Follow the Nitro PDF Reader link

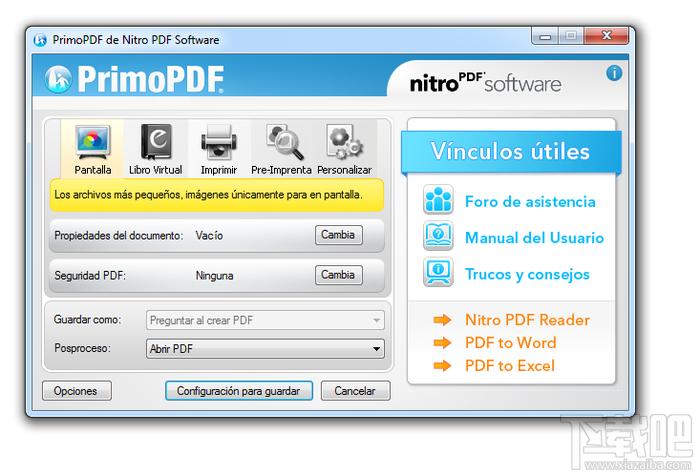click(527, 320)
